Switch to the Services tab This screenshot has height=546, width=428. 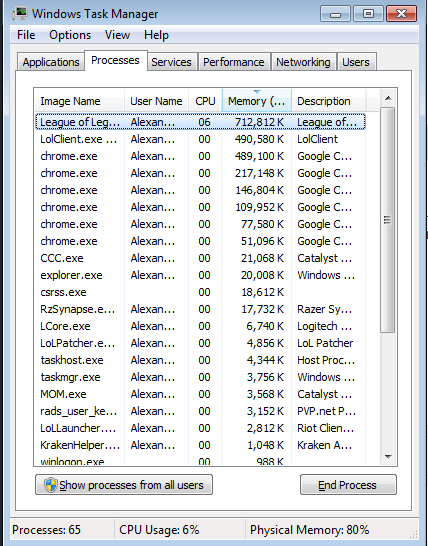point(171,62)
